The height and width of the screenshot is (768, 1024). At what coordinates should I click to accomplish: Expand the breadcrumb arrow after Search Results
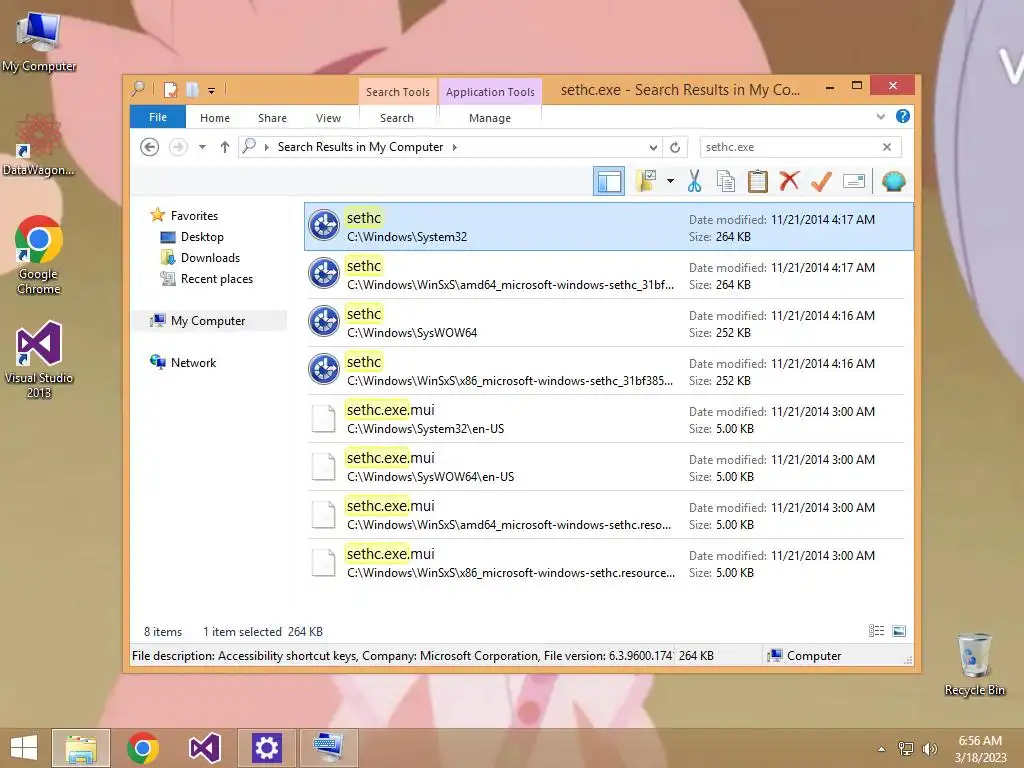click(455, 148)
